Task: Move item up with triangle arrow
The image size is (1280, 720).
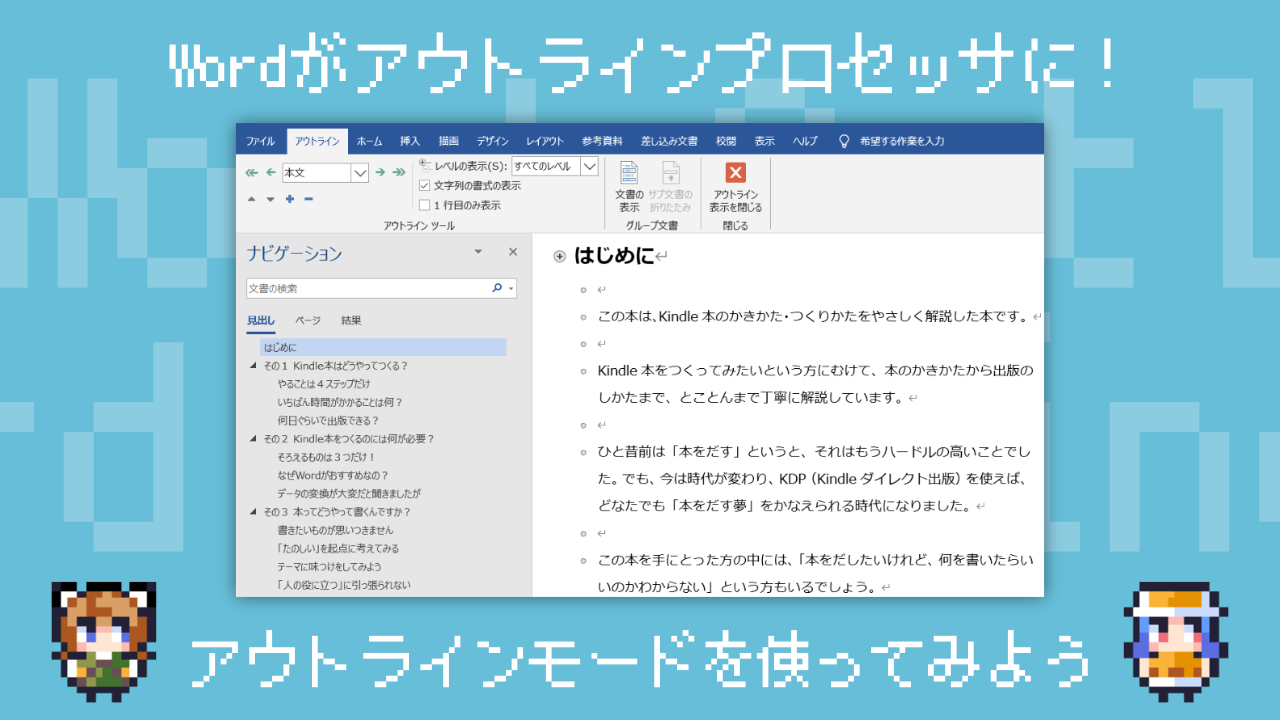Action: coord(251,199)
